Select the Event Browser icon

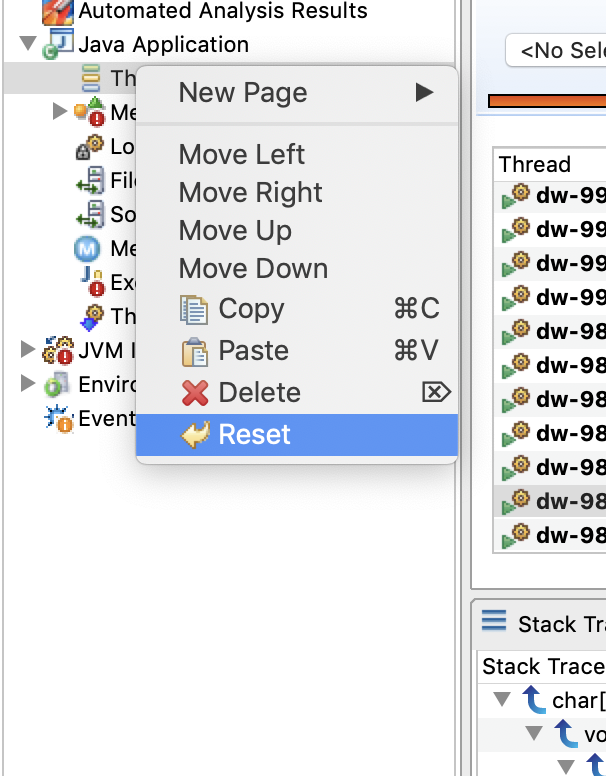(59, 419)
